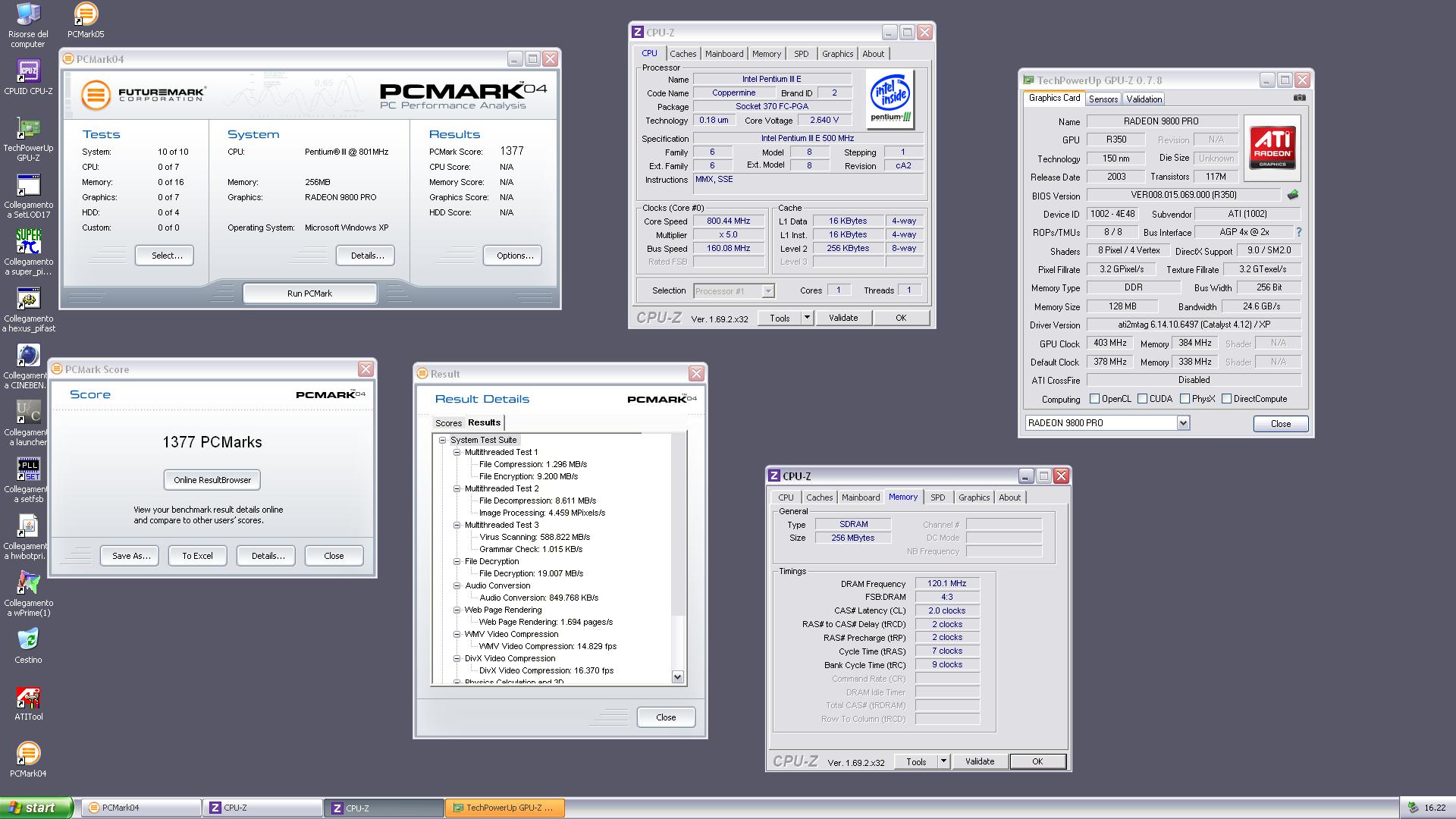1456x819 pixels.
Task: Open the SPD tab in lower CPU-Z window
Action: coord(938,497)
